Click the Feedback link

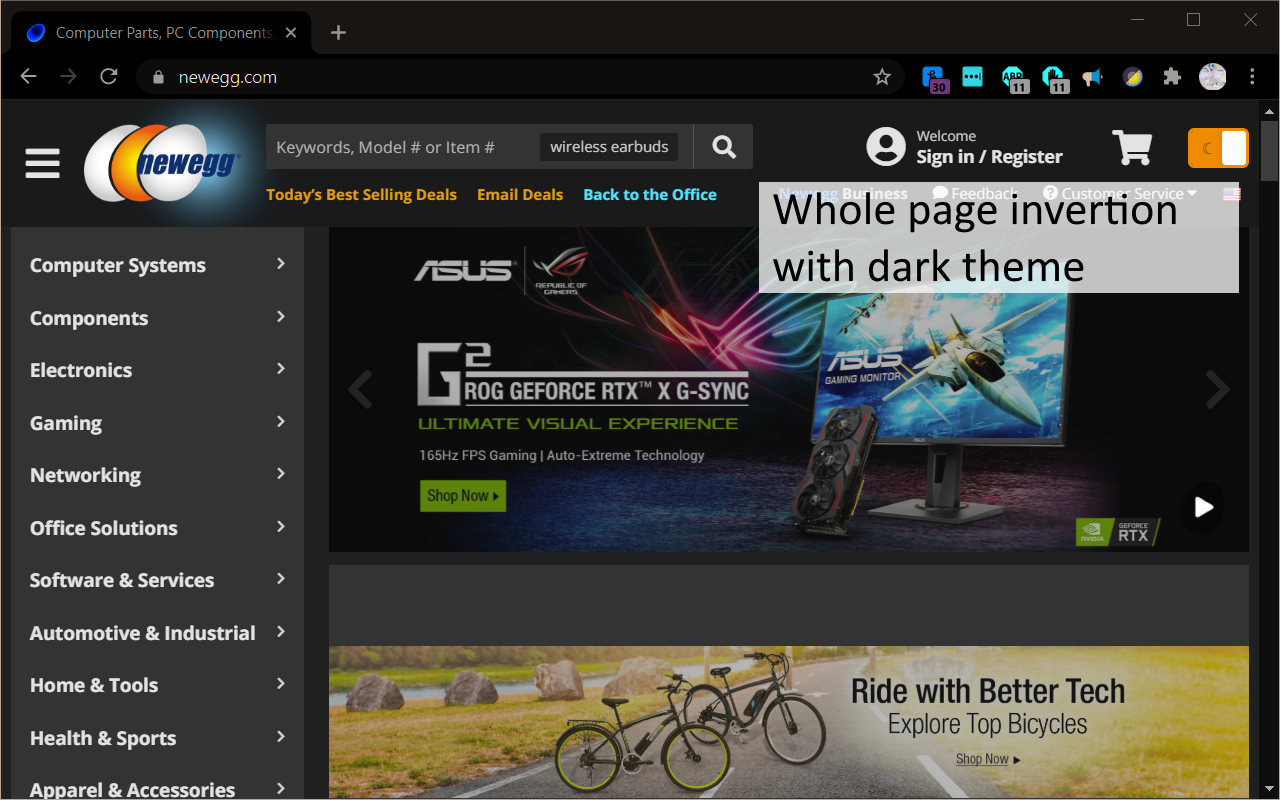[x=975, y=194]
